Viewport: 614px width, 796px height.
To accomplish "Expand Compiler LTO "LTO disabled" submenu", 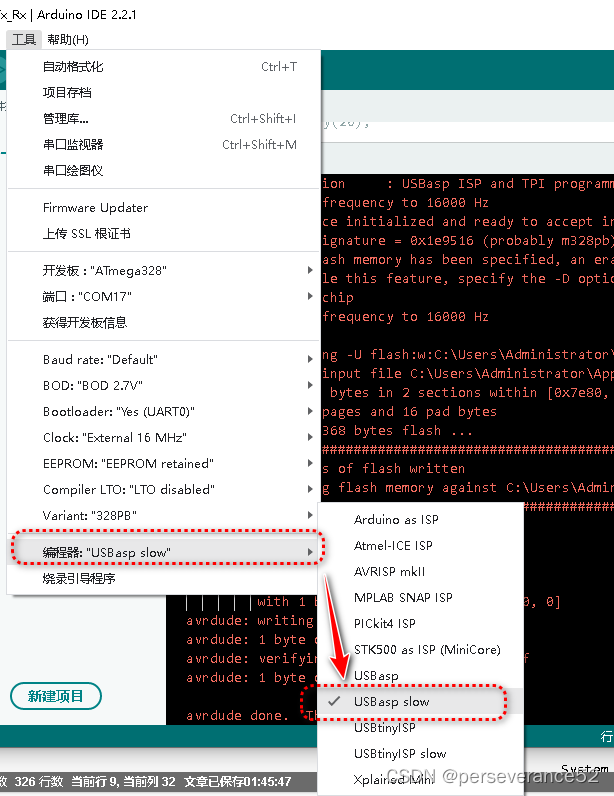I will 164,489.
